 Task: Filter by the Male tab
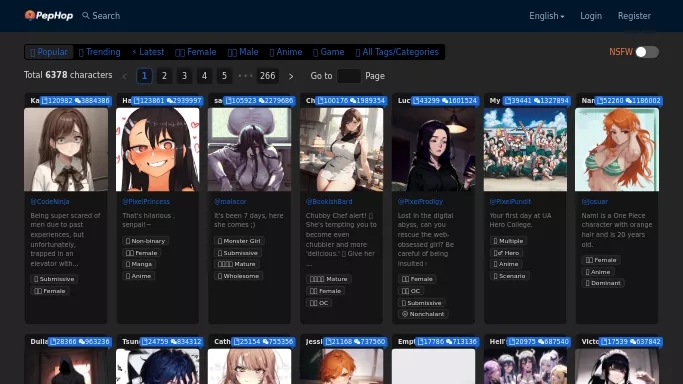point(243,52)
